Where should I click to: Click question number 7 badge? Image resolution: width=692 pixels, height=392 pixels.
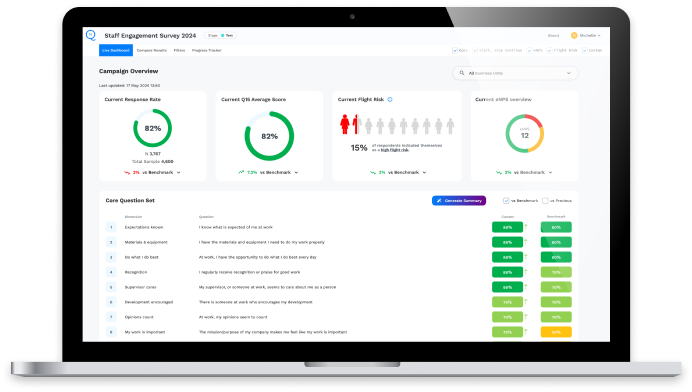pos(111,317)
